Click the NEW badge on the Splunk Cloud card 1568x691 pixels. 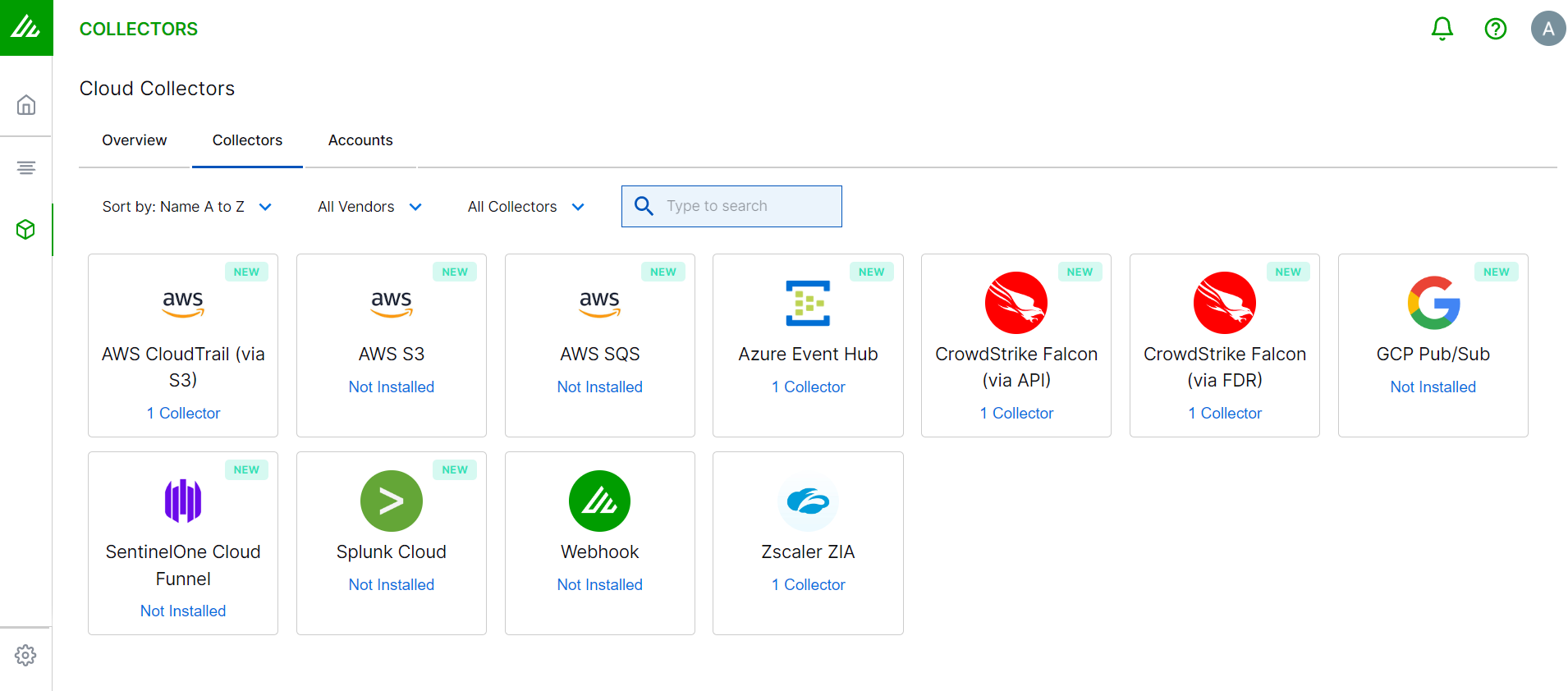click(455, 469)
